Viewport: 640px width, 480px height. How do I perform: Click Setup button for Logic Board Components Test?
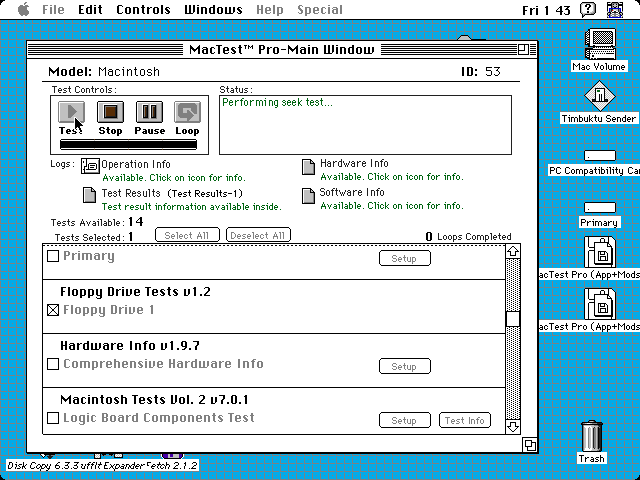(x=404, y=420)
